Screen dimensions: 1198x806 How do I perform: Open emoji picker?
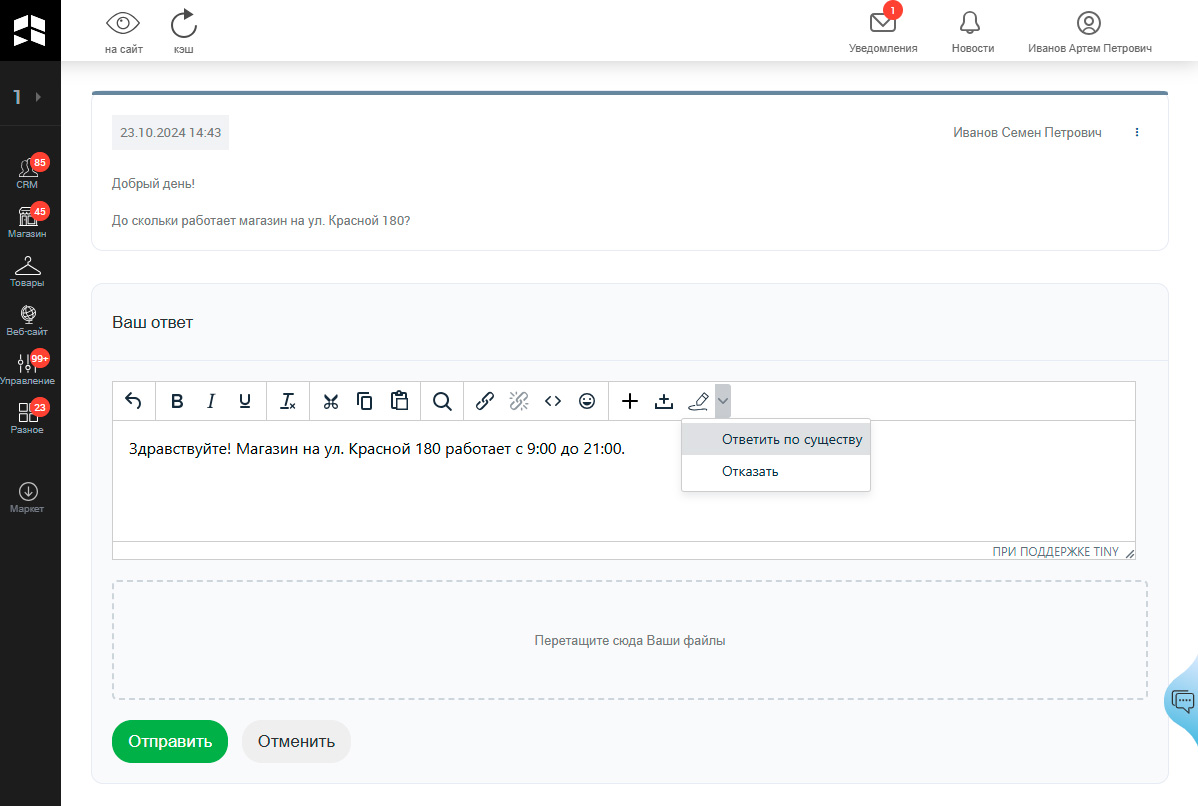click(x=587, y=401)
